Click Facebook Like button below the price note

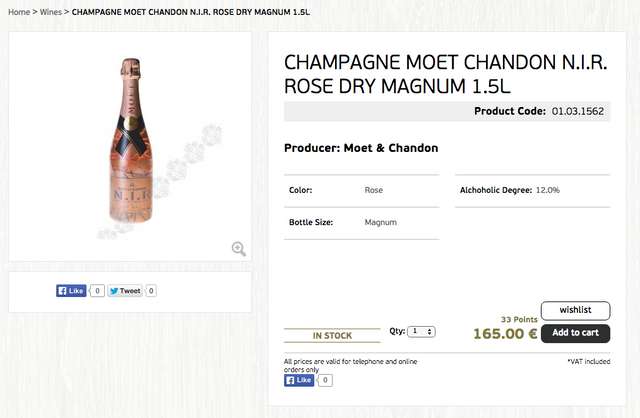point(299,380)
